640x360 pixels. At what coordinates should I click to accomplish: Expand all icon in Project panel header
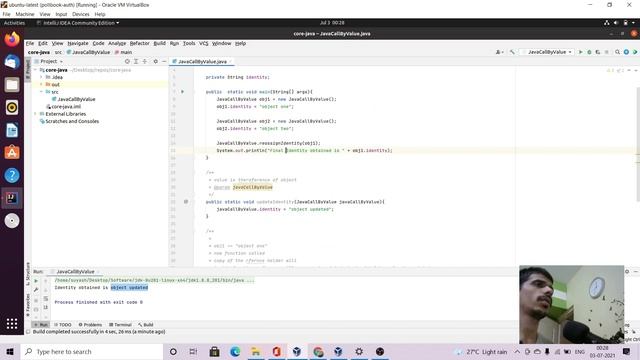136,61
